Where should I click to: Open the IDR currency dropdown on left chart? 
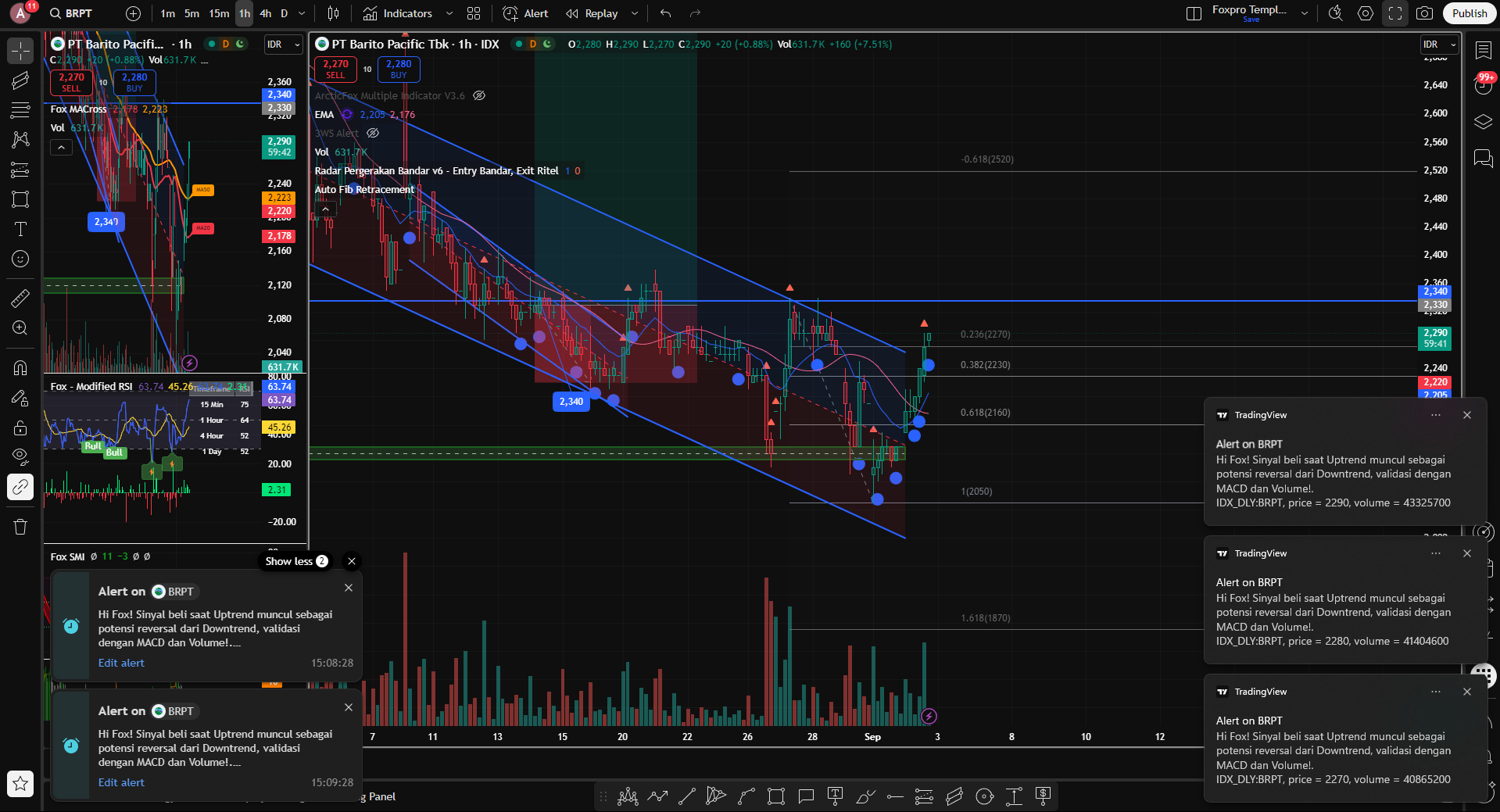[x=283, y=45]
